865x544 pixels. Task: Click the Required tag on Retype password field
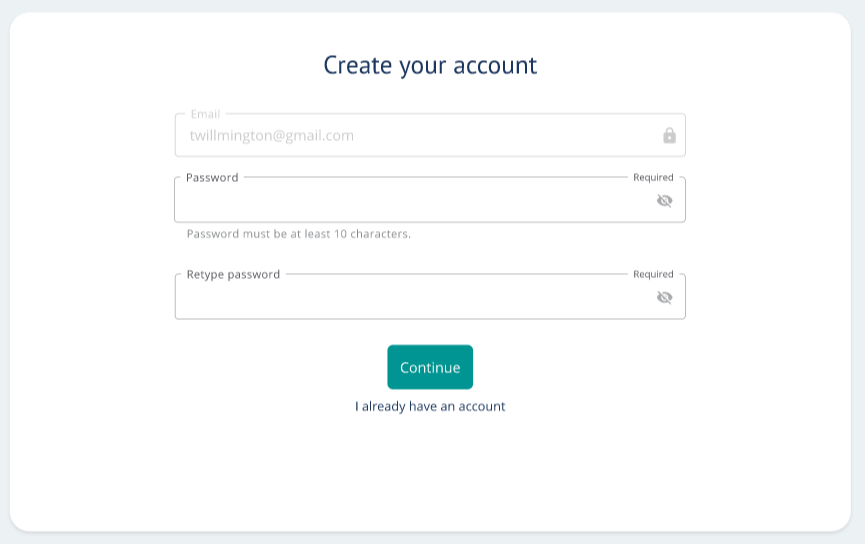pyautogui.click(x=653, y=274)
